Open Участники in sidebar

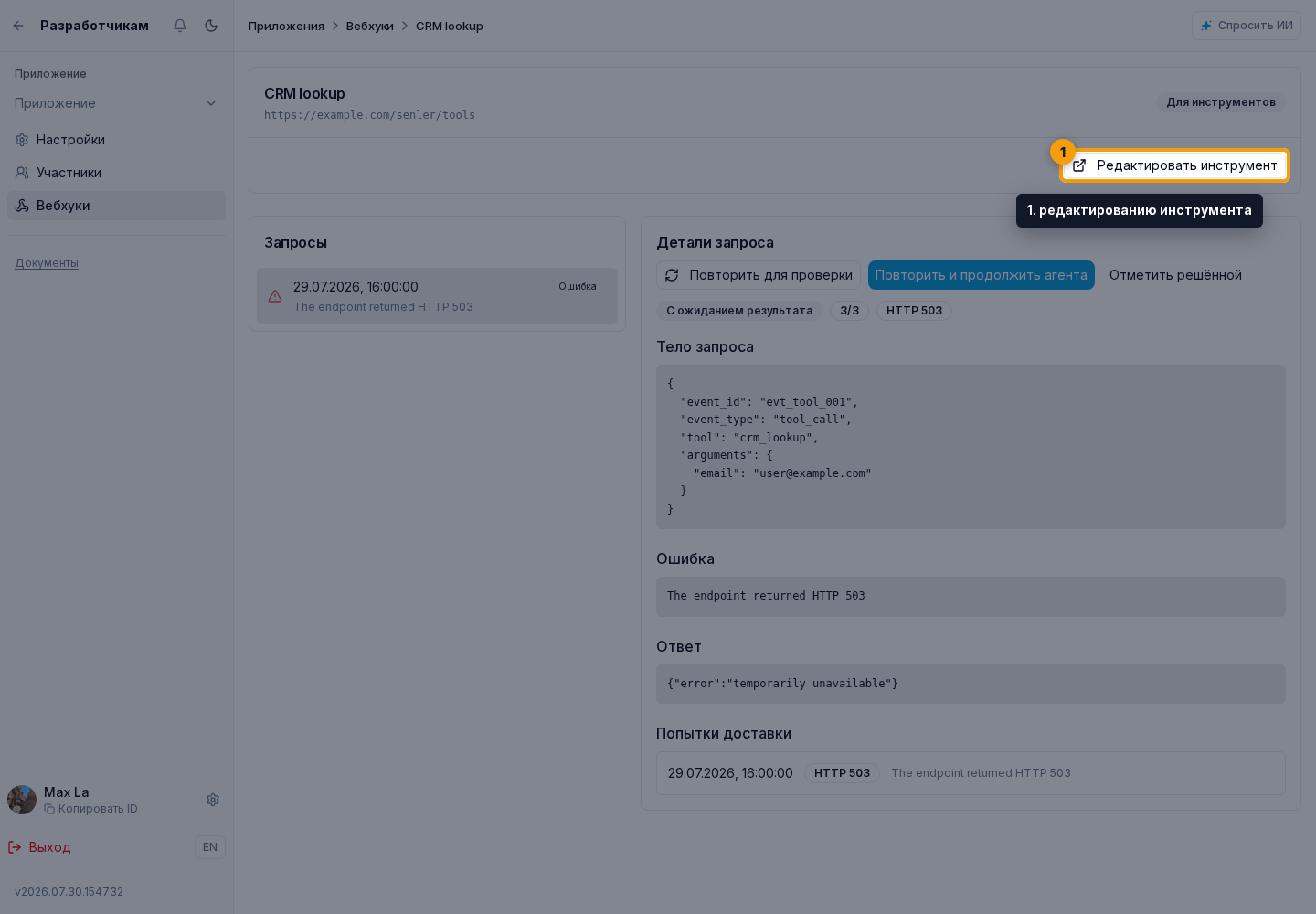click(x=116, y=173)
